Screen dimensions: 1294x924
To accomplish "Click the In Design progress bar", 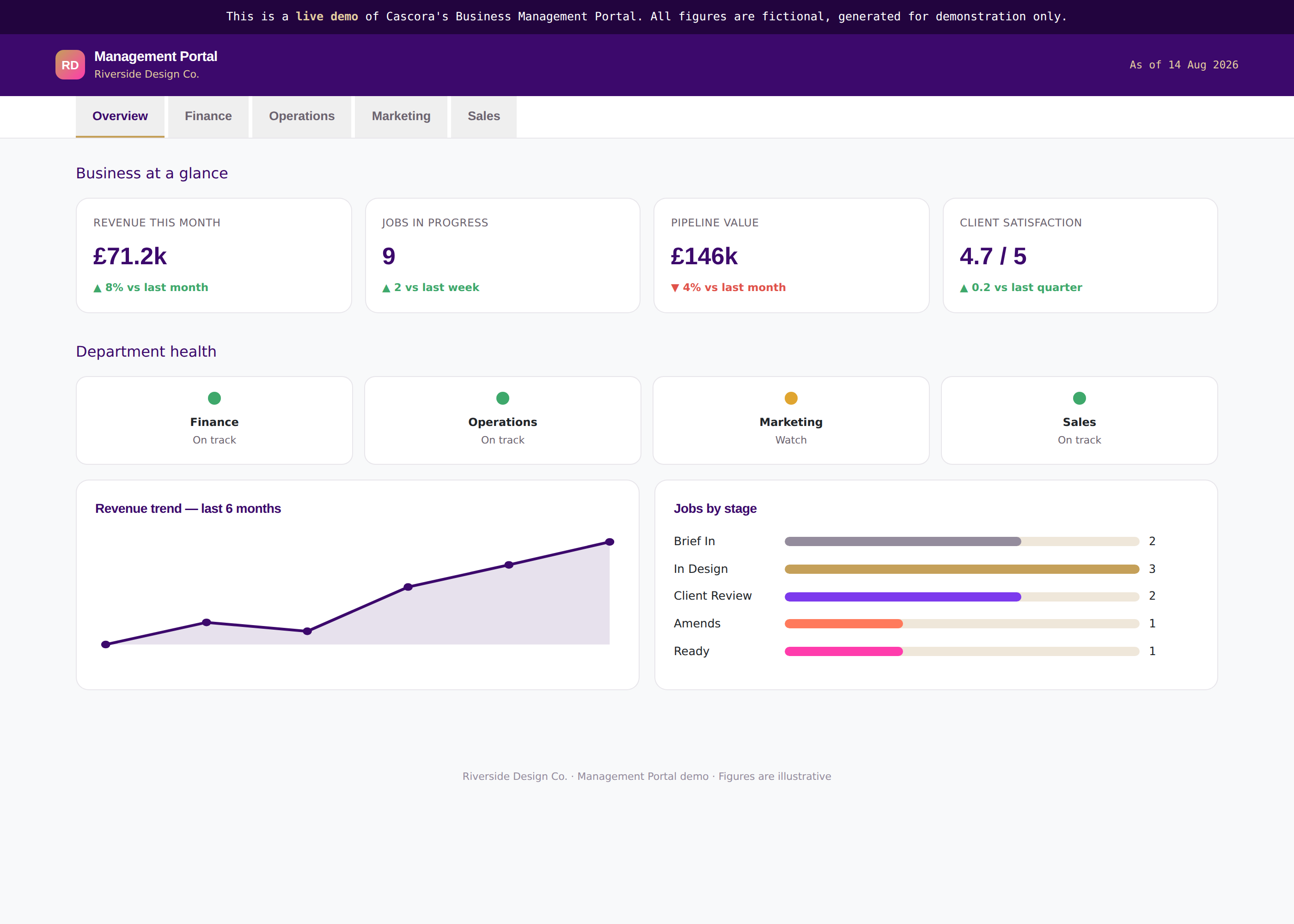I will pos(962,569).
